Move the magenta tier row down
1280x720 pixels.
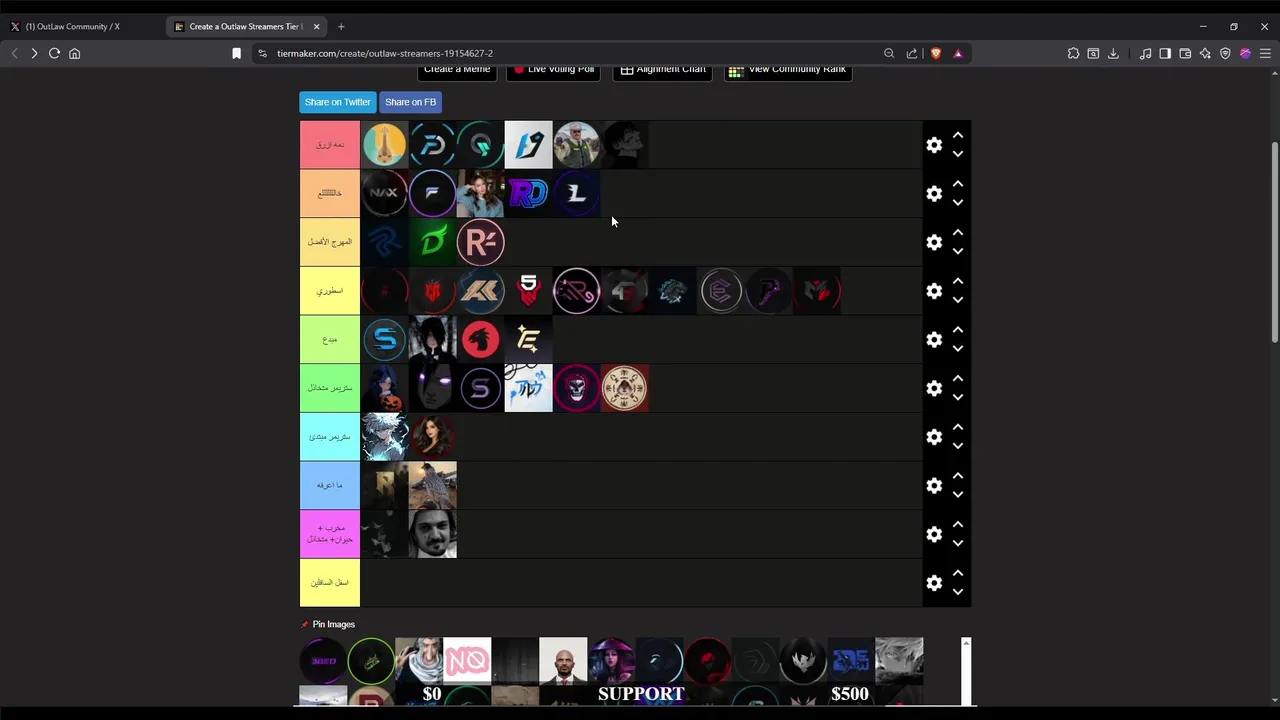(x=958, y=543)
